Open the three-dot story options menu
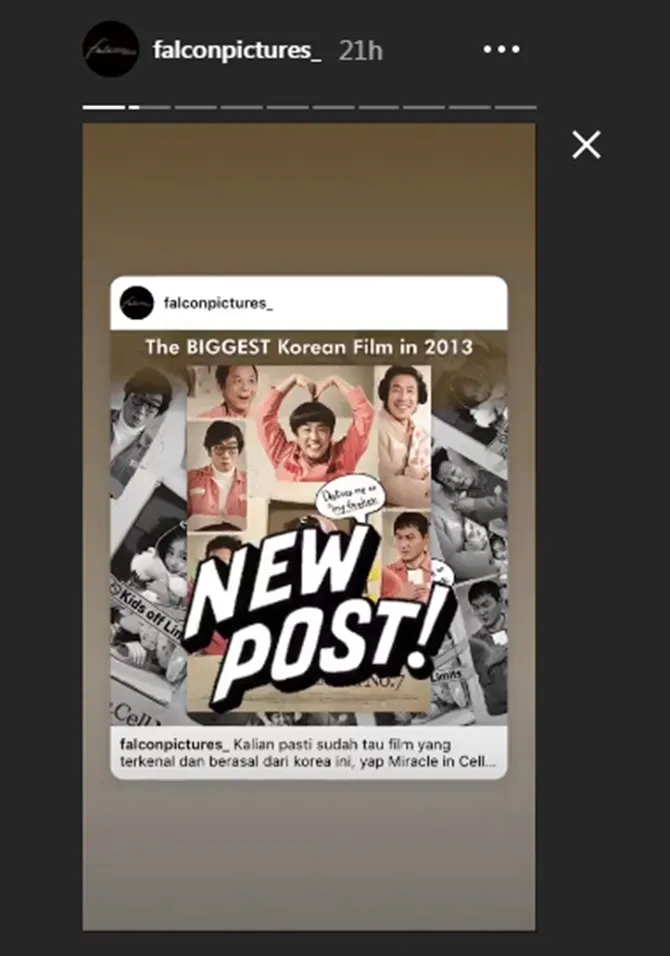This screenshot has height=956, width=670. (501, 49)
